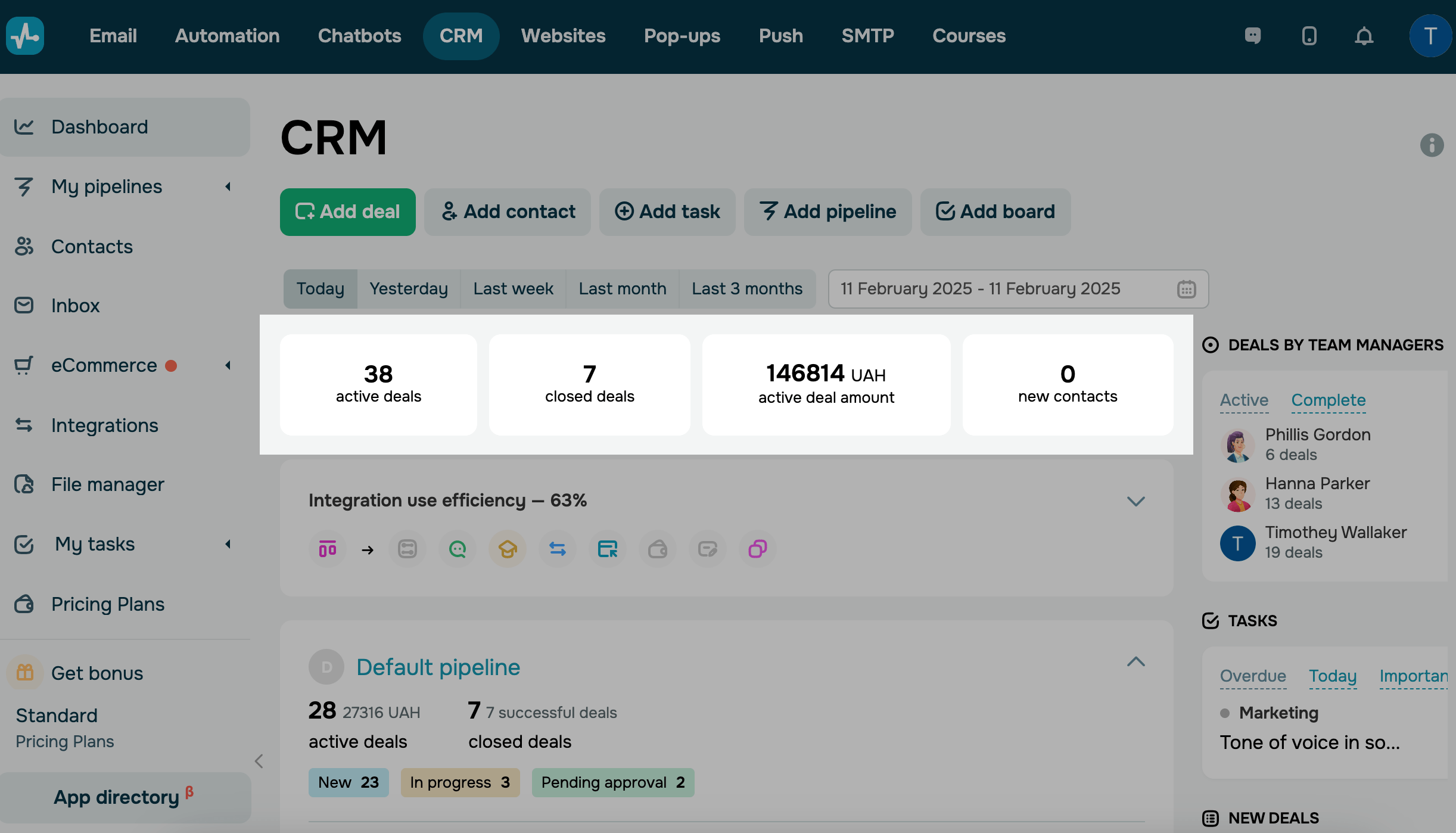The image size is (1456, 833).
Task: Collapse the Default pipeline section
Action: point(1135,662)
